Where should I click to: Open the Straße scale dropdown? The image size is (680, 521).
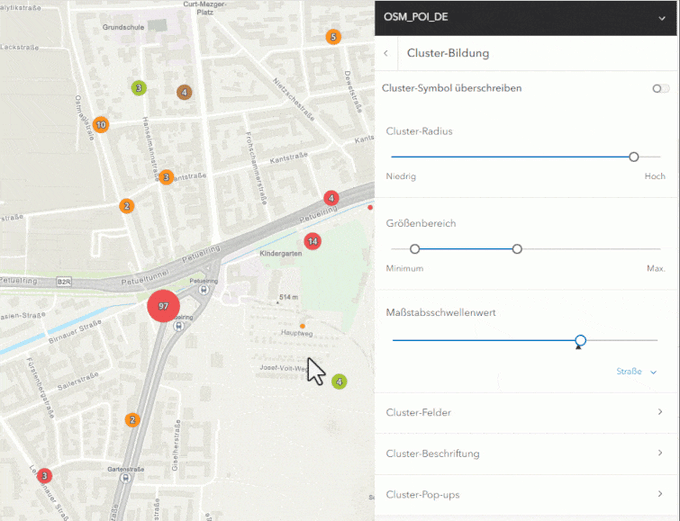coord(636,371)
